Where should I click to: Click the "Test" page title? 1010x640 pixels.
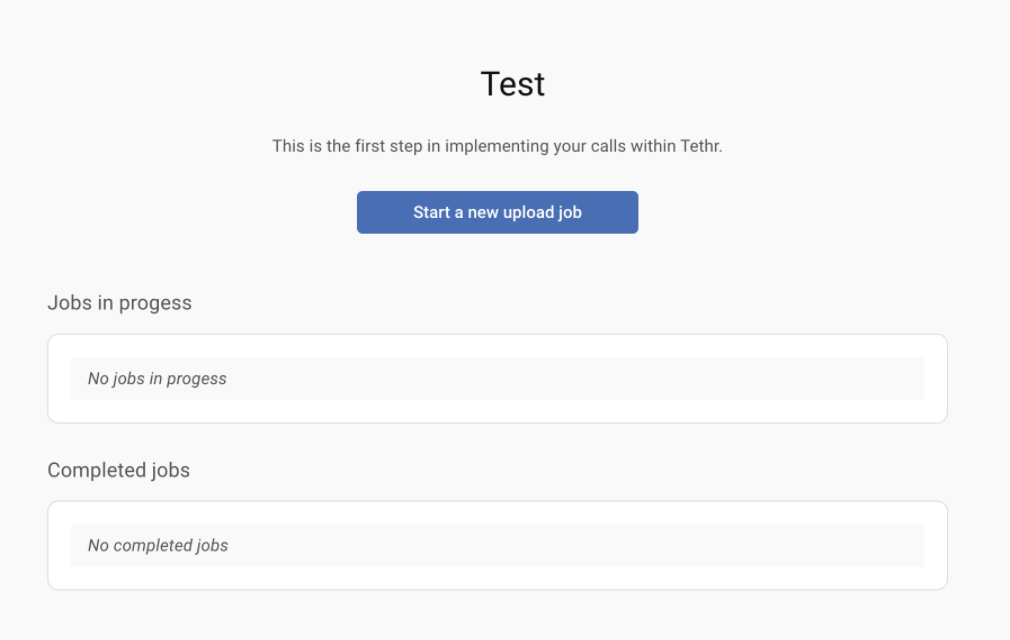512,84
